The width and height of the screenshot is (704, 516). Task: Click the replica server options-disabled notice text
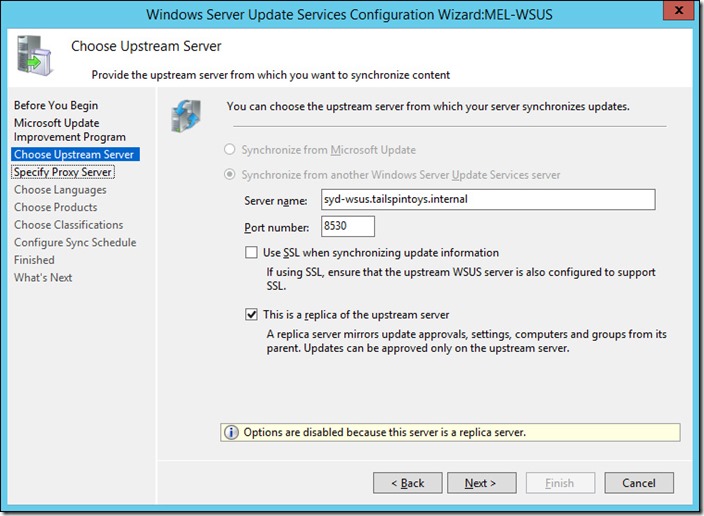[x=384, y=432]
